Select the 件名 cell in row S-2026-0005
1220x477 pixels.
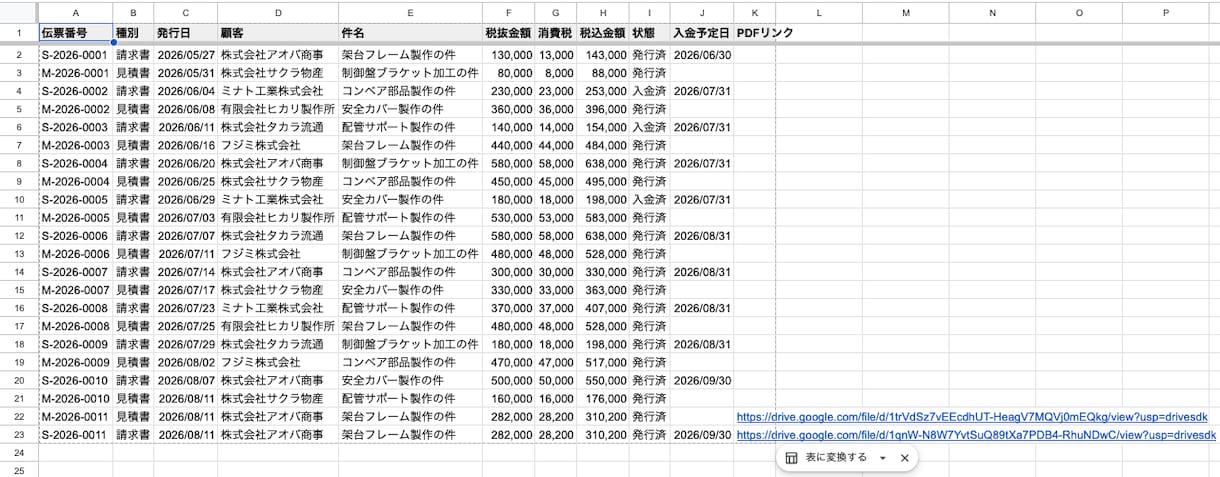pos(410,199)
